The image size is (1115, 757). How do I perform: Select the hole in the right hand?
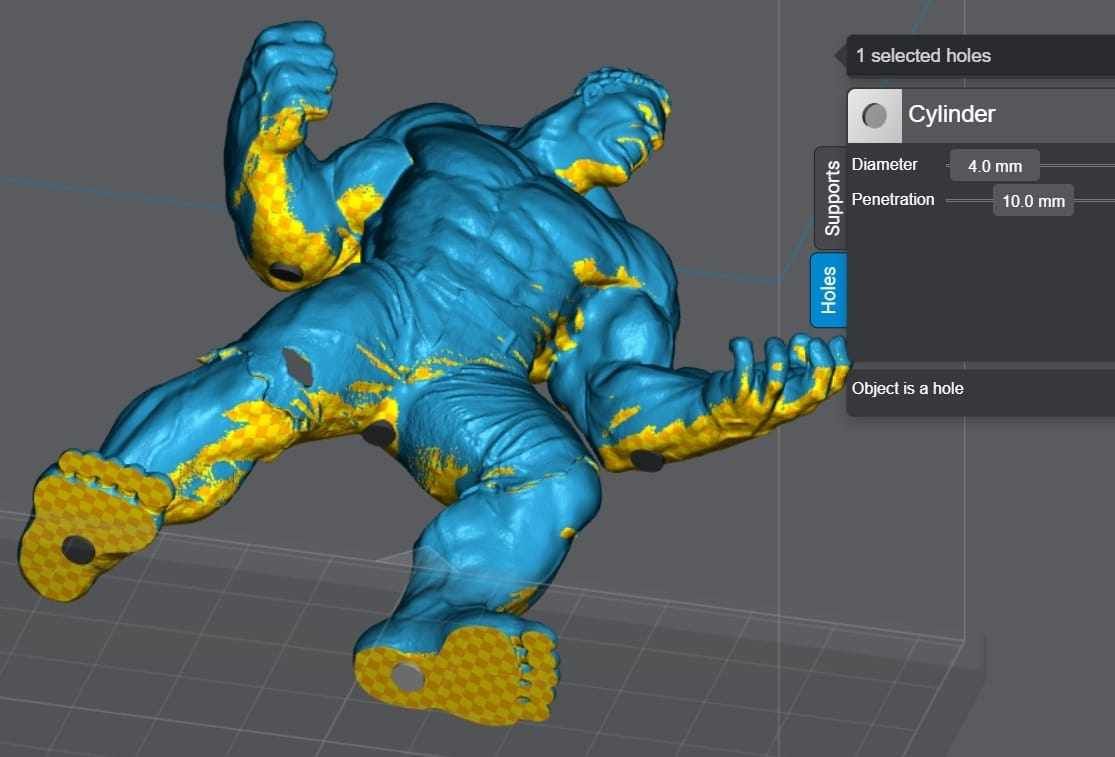pyautogui.click(x=648, y=462)
